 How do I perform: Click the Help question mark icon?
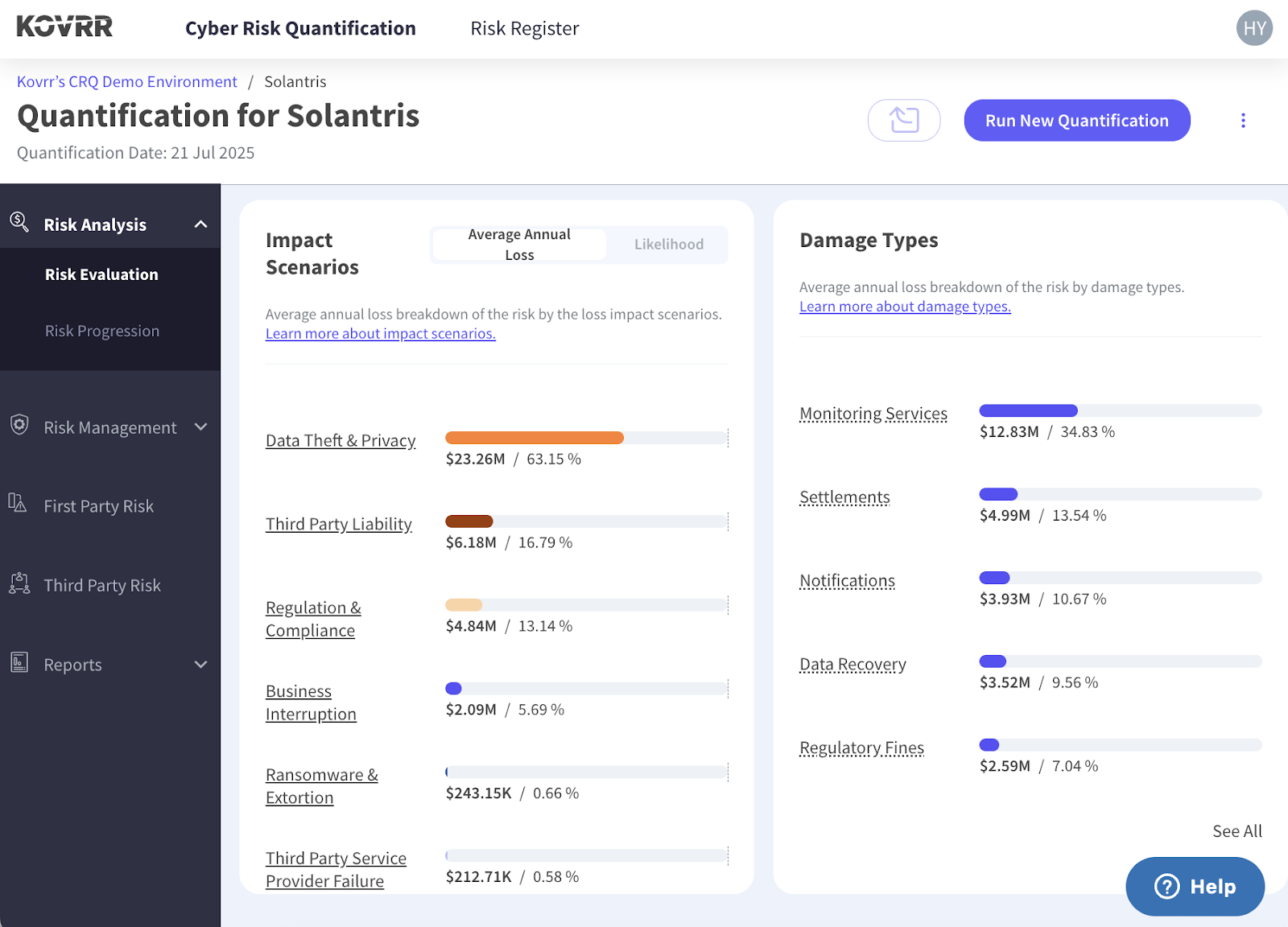pyautogui.click(x=1167, y=886)
